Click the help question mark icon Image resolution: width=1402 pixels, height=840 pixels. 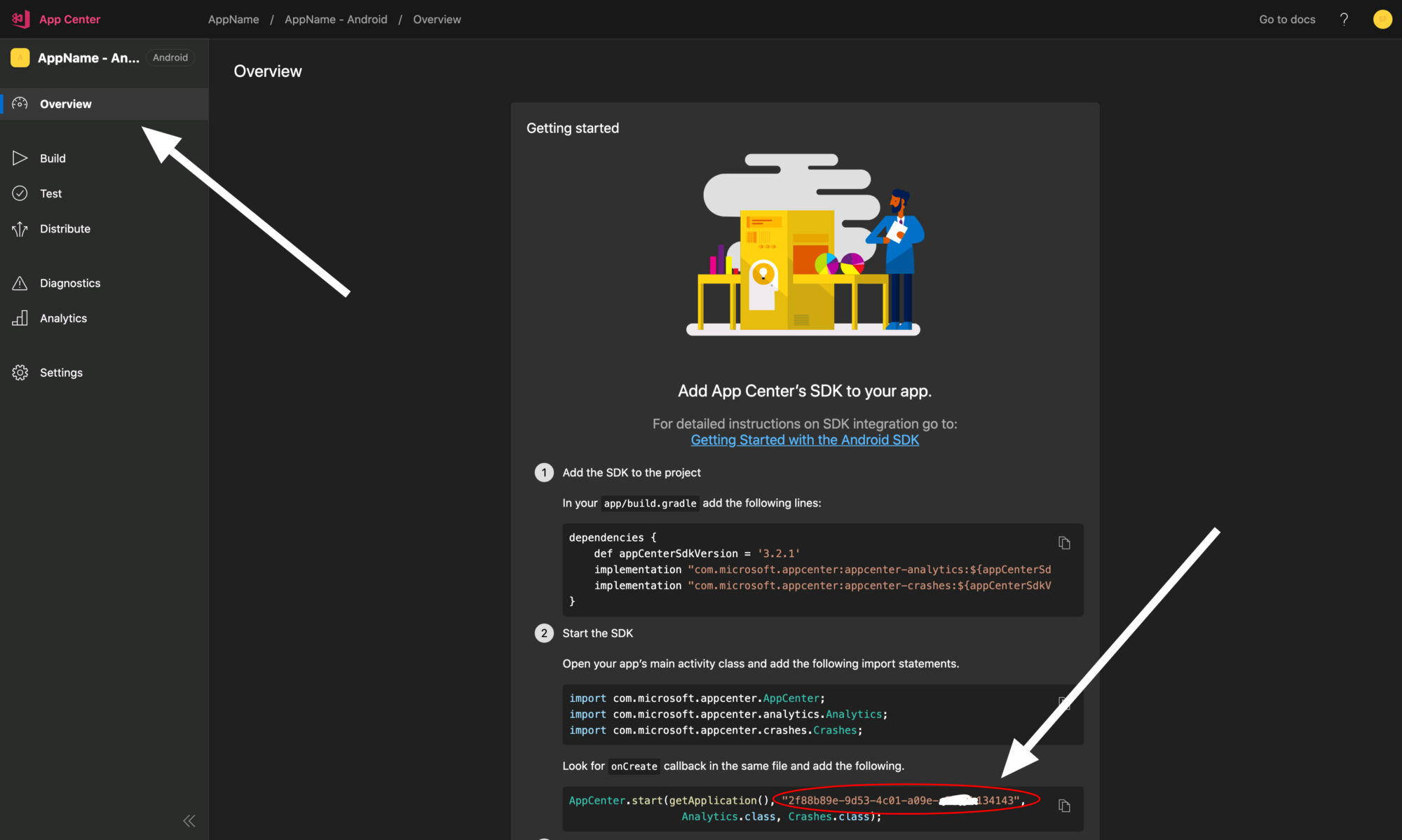pos(1344,19)
